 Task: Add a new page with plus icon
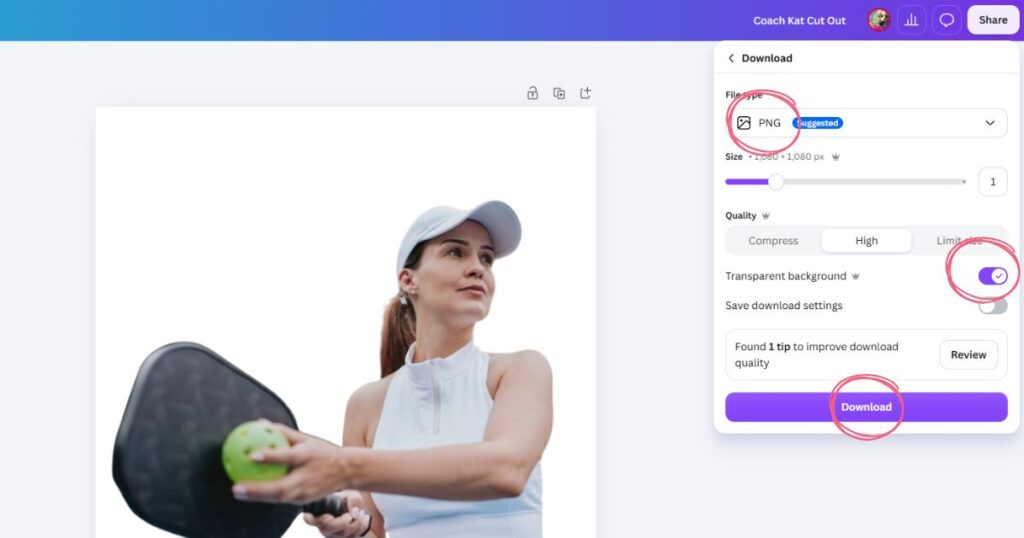(x=585, y=93)
